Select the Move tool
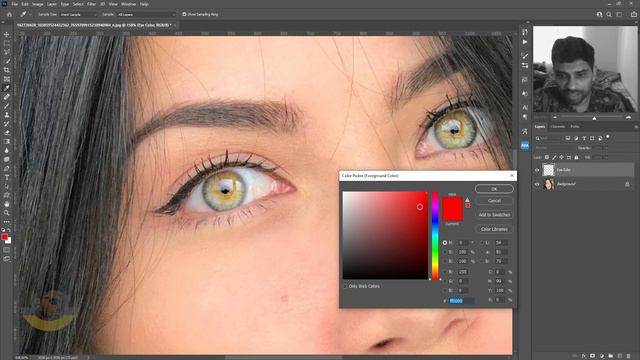Screen dimensions: 640x360 point(7,34)
